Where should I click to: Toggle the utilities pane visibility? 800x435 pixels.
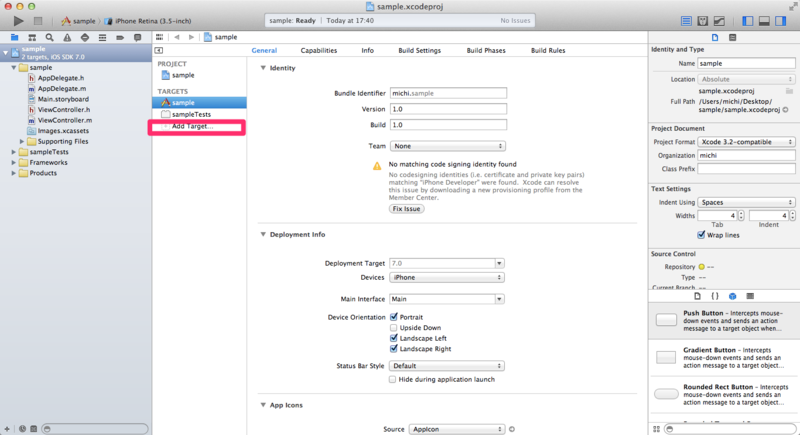coord(781,21)
